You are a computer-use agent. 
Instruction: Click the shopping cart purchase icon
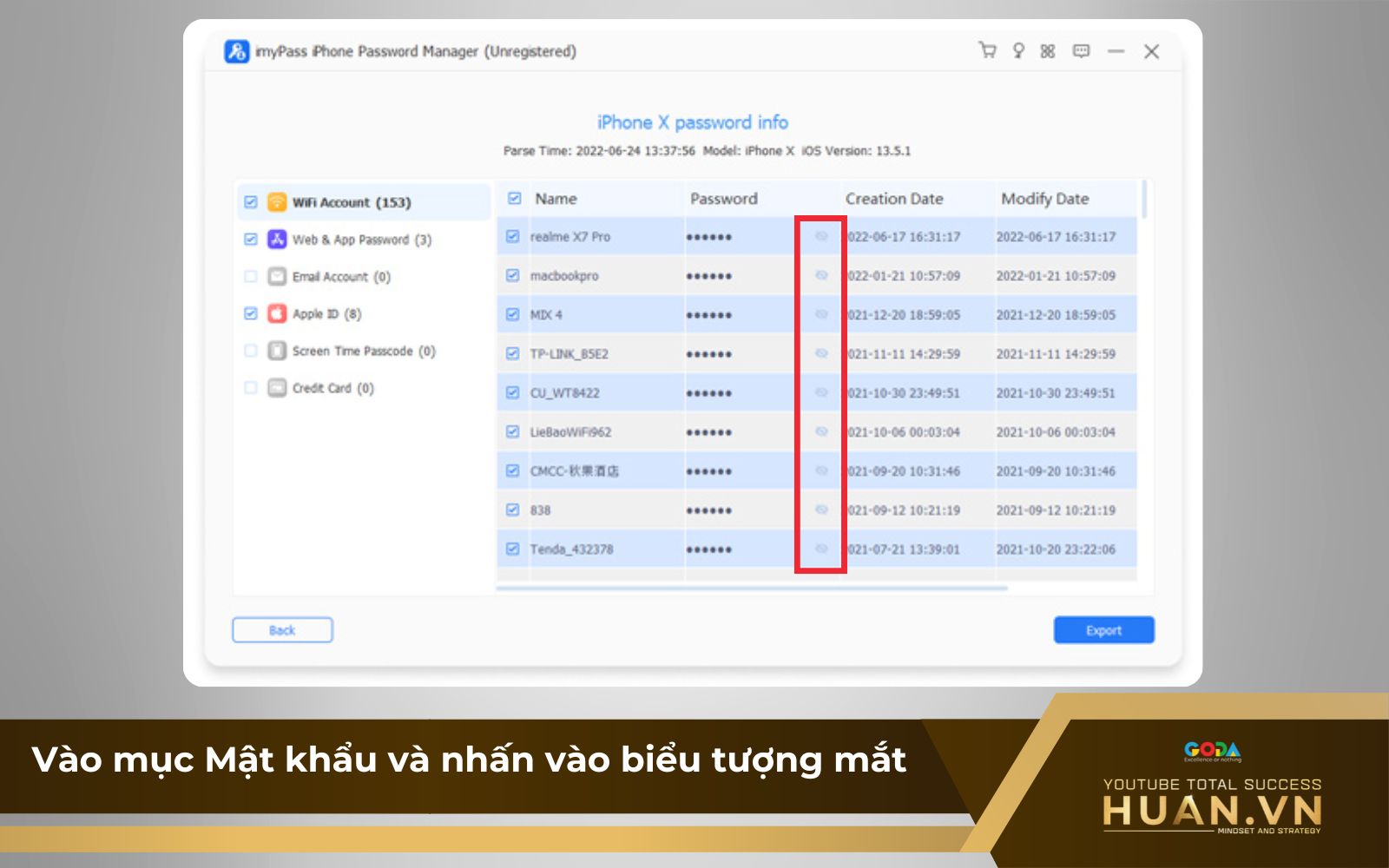coord(987,50)
